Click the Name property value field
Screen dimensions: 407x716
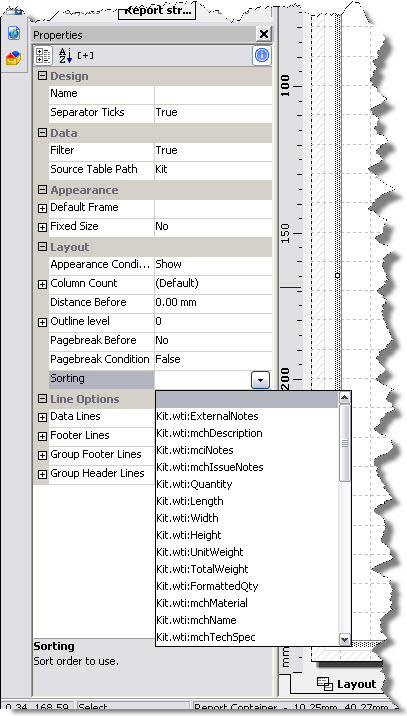[x=213, y=94]
